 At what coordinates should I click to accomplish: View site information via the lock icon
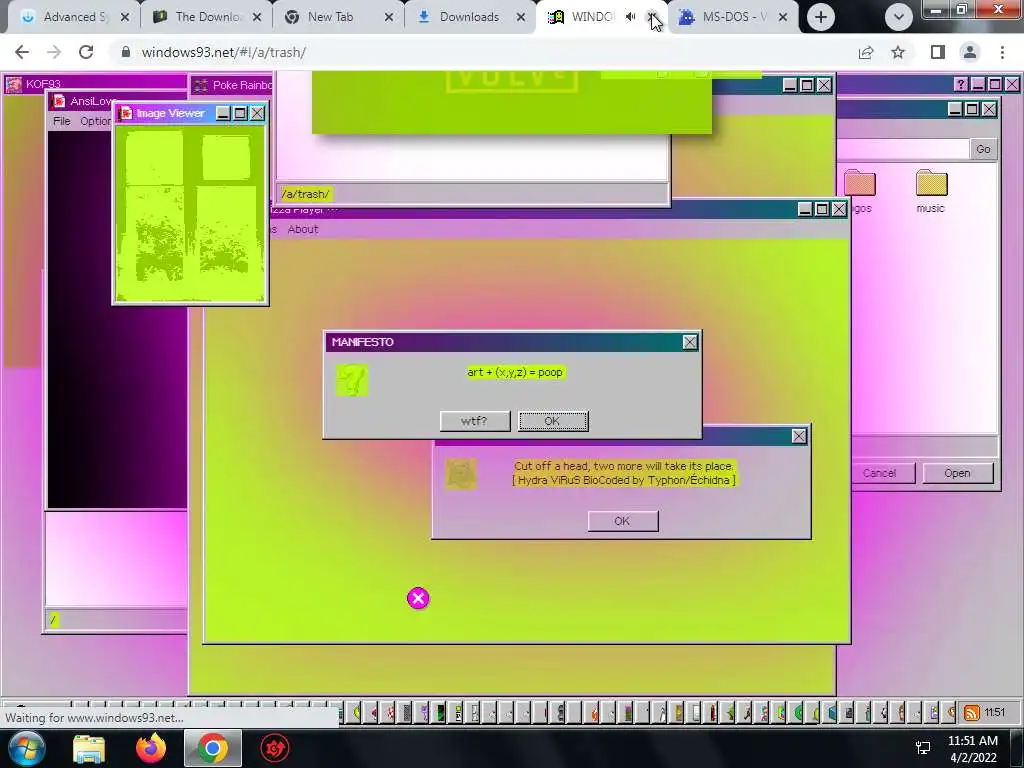126,52
